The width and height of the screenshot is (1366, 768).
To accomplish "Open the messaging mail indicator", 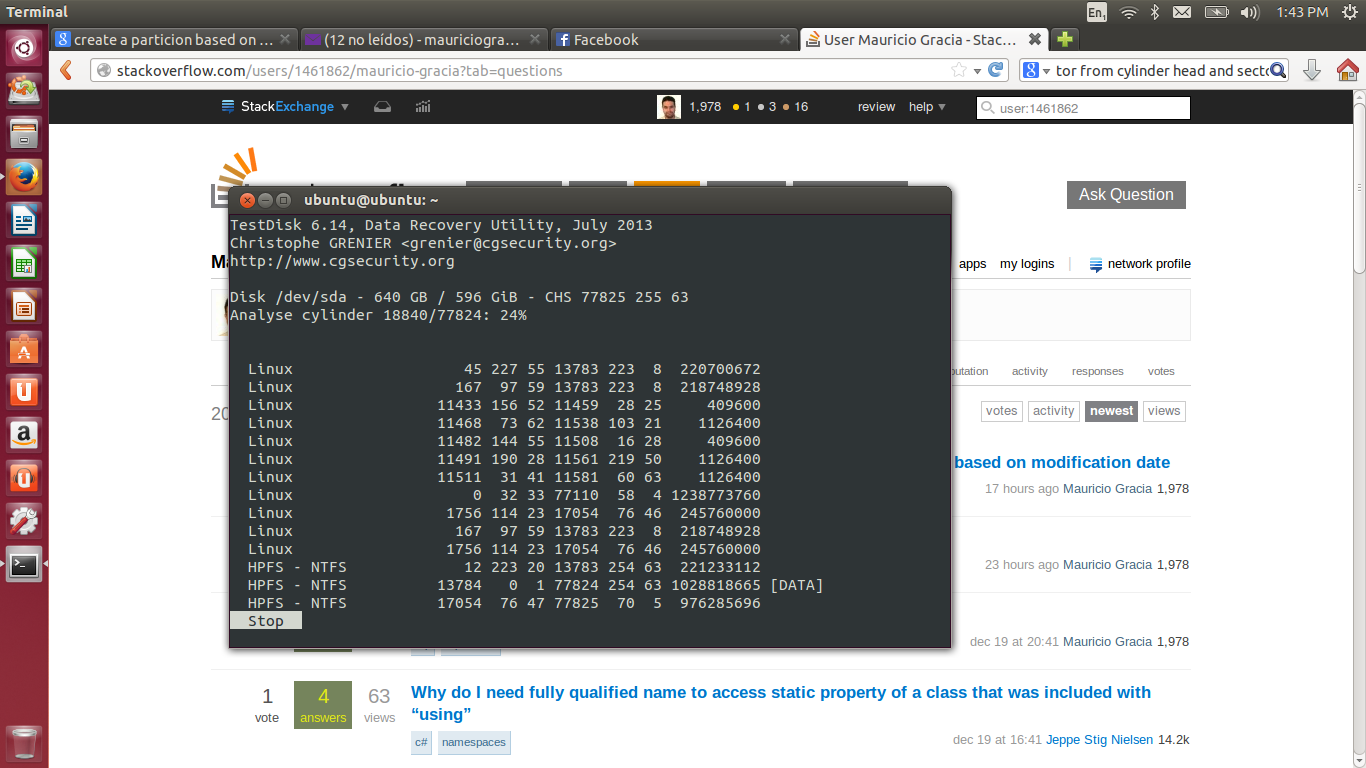I will click(1182, 12).
